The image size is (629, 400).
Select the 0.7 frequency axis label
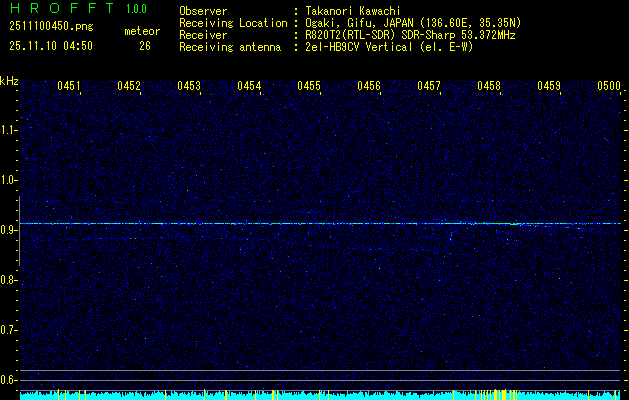tap(9, 329)
